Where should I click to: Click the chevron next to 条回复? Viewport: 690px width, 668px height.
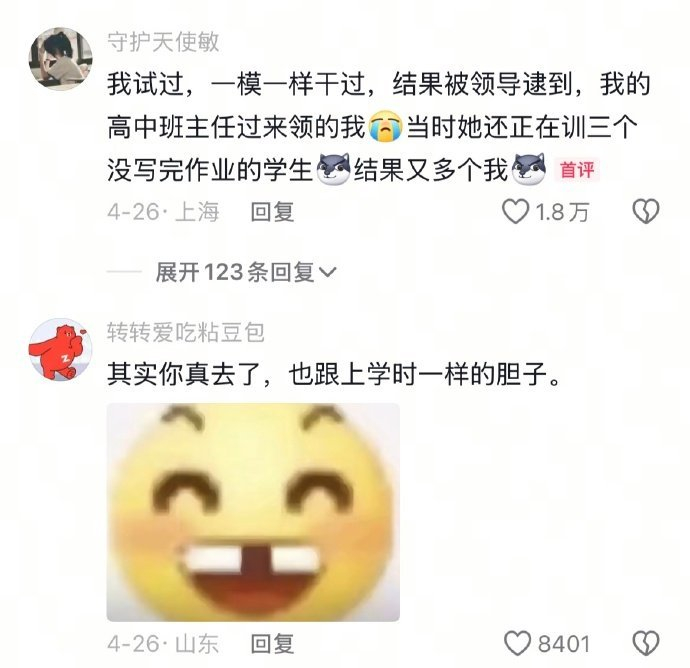tap(327, 273)
